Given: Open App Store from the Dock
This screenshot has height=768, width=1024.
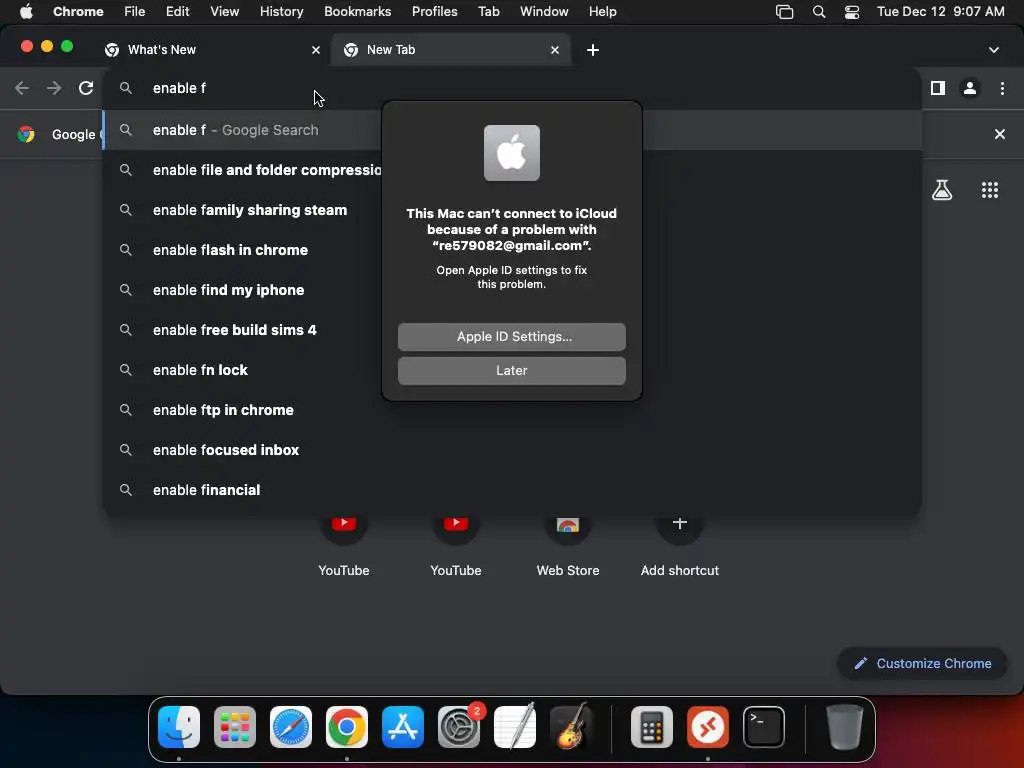Looking at the screenshot, I should (x=403, y=727).
